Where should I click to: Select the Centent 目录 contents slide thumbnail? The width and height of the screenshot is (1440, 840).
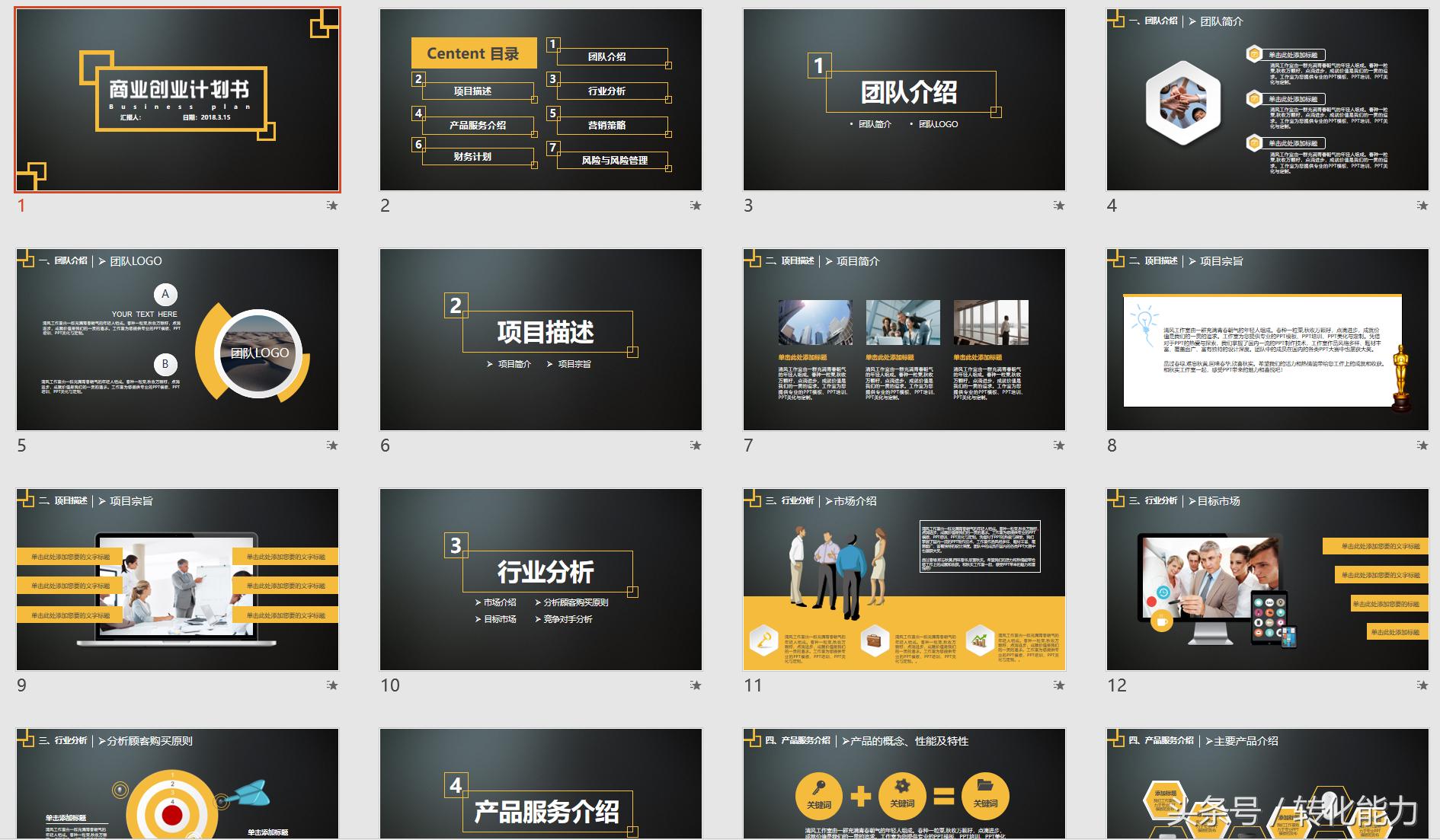(x=541, y=100)
